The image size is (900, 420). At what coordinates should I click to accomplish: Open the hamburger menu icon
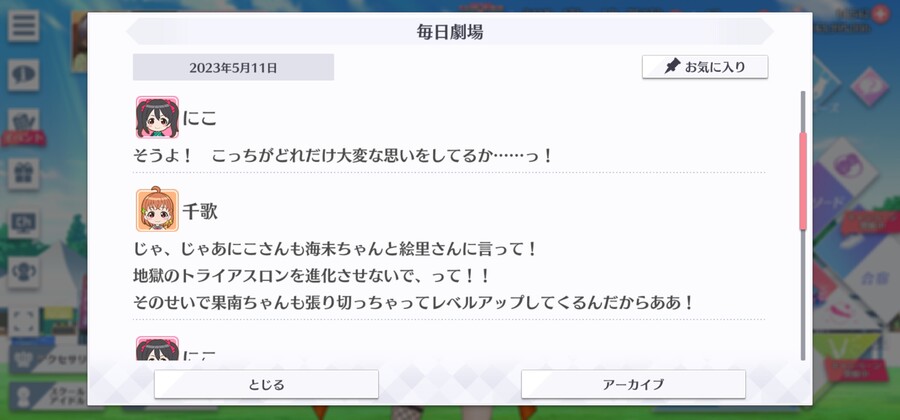coord(24,26)
